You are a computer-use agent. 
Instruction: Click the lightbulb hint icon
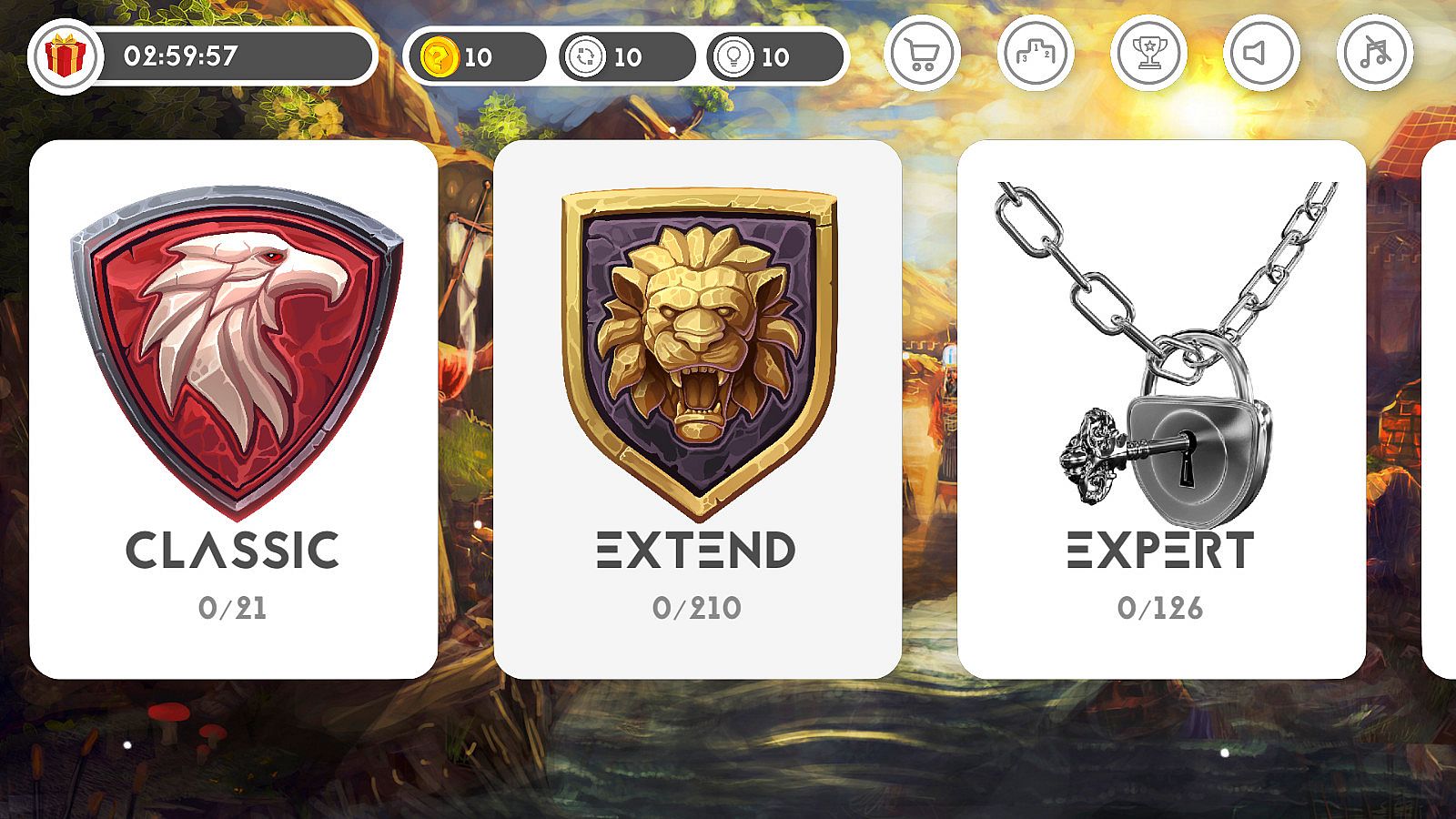coord(731,57)
